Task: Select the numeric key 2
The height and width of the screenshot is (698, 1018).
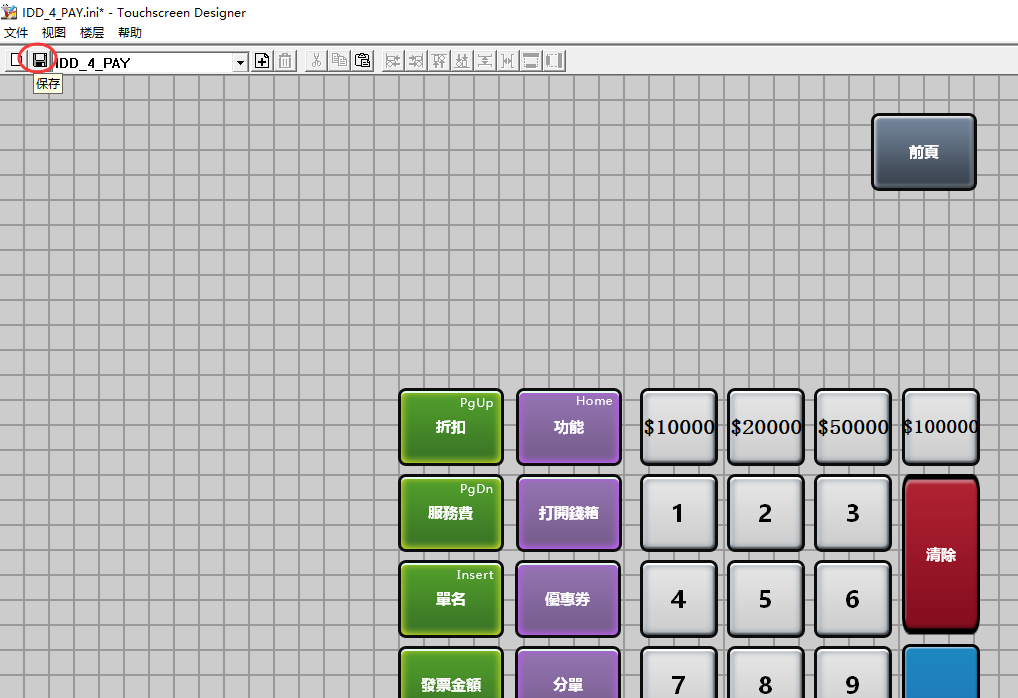Action: click(765, 513)
